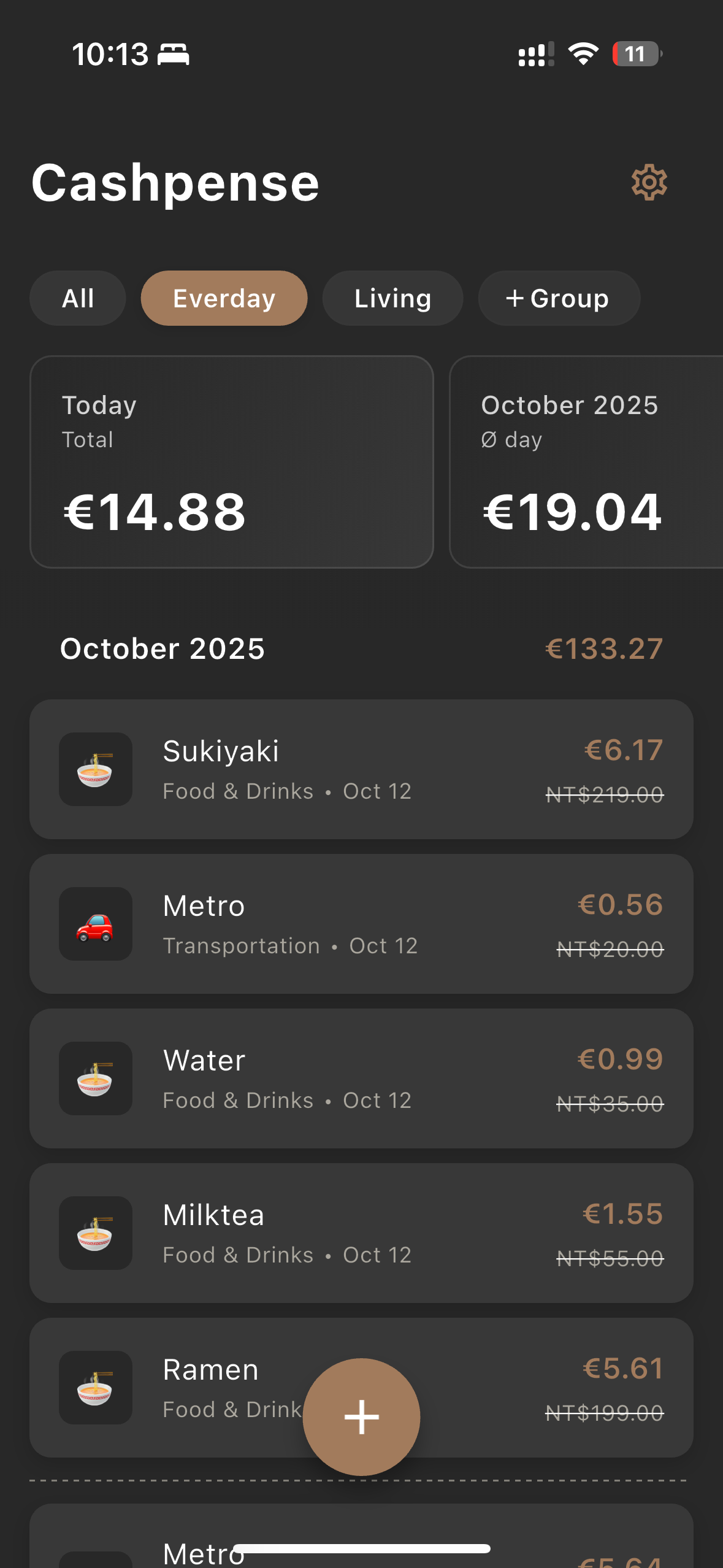Tap the battery indicator in status bar
The image size is (723, 1568).
tap(637, 54)
